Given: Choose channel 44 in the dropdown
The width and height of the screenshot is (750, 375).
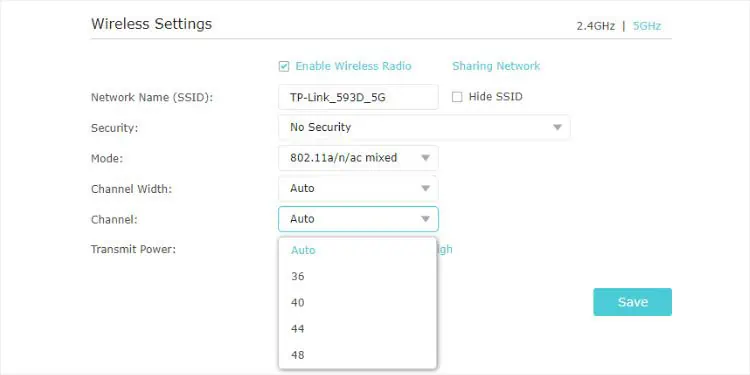Looking at the screenshot, I should [357, 329].
